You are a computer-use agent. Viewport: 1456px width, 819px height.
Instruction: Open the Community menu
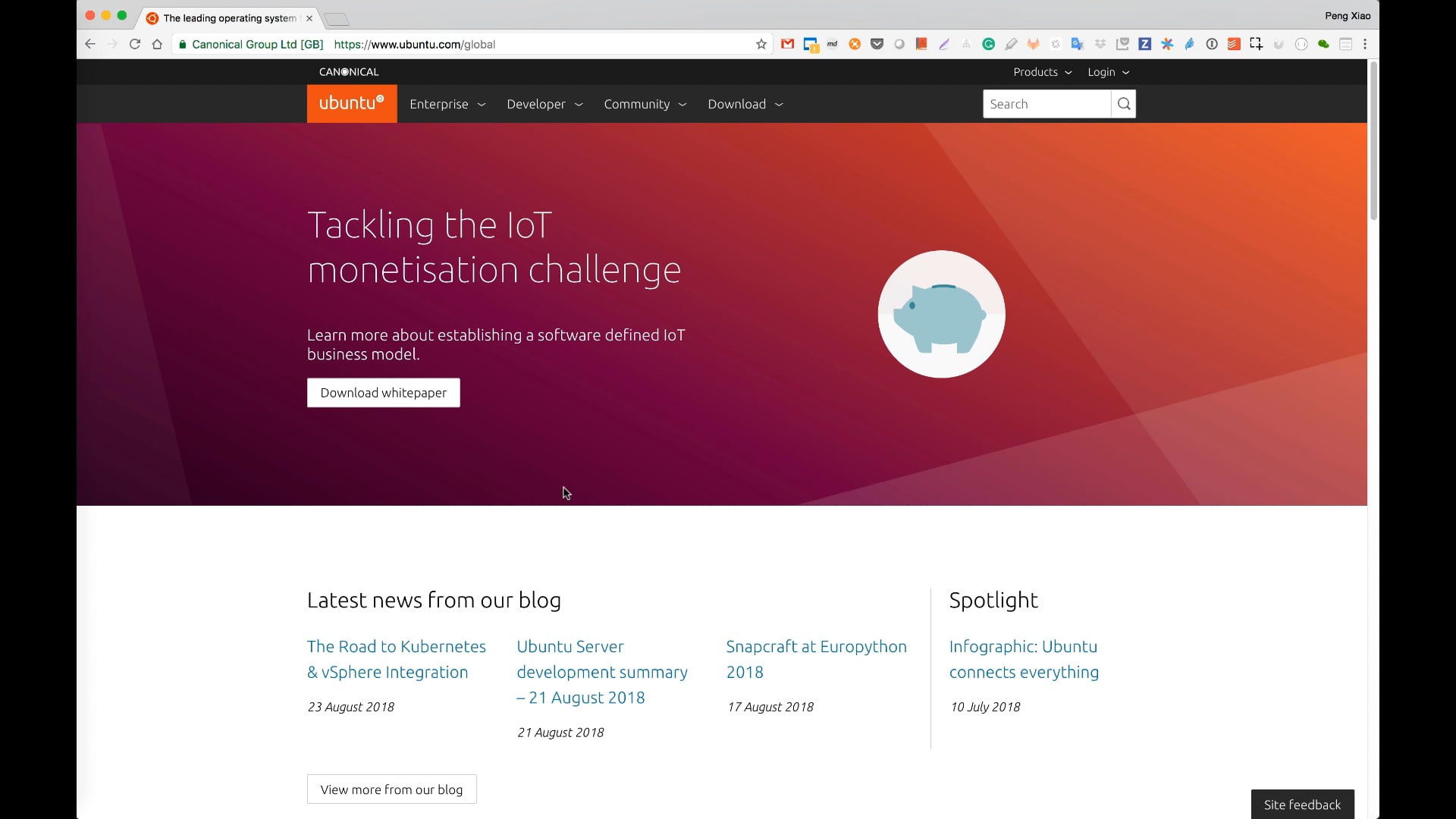coord(645,104)
